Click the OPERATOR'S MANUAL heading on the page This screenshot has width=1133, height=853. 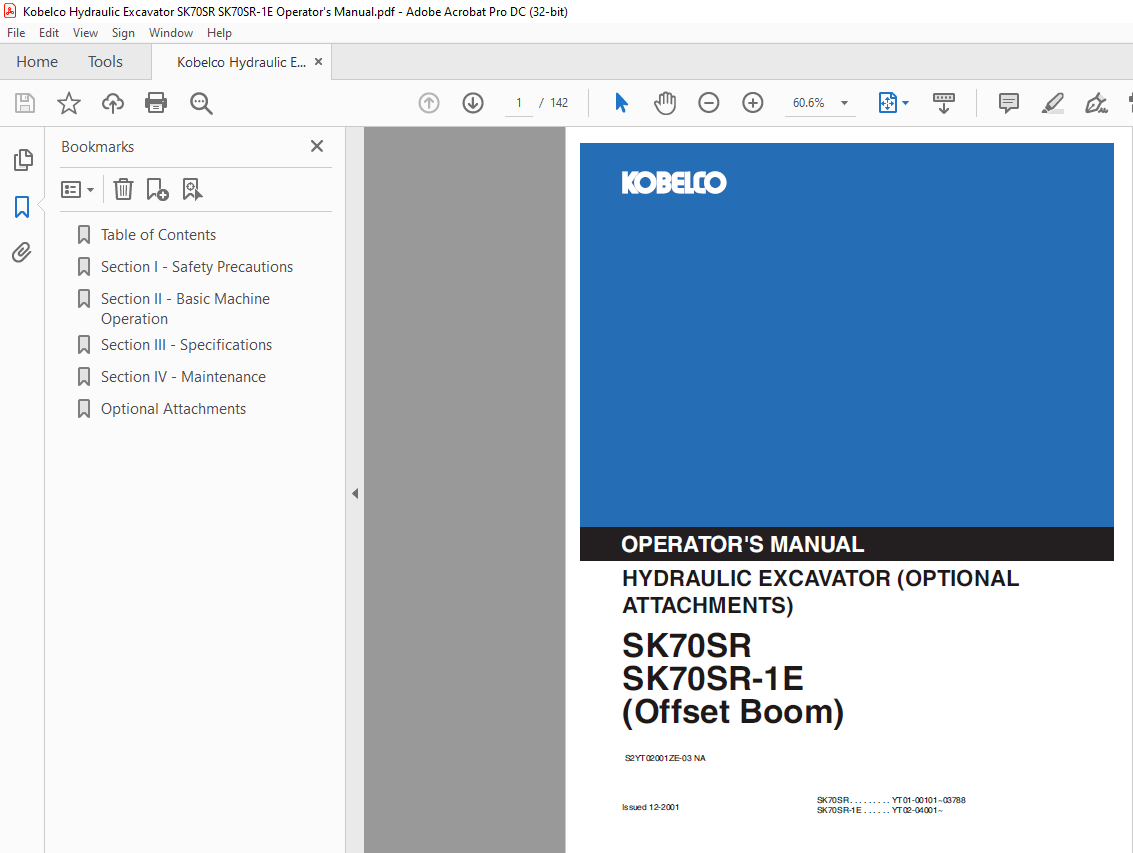[x=743, y=544]
